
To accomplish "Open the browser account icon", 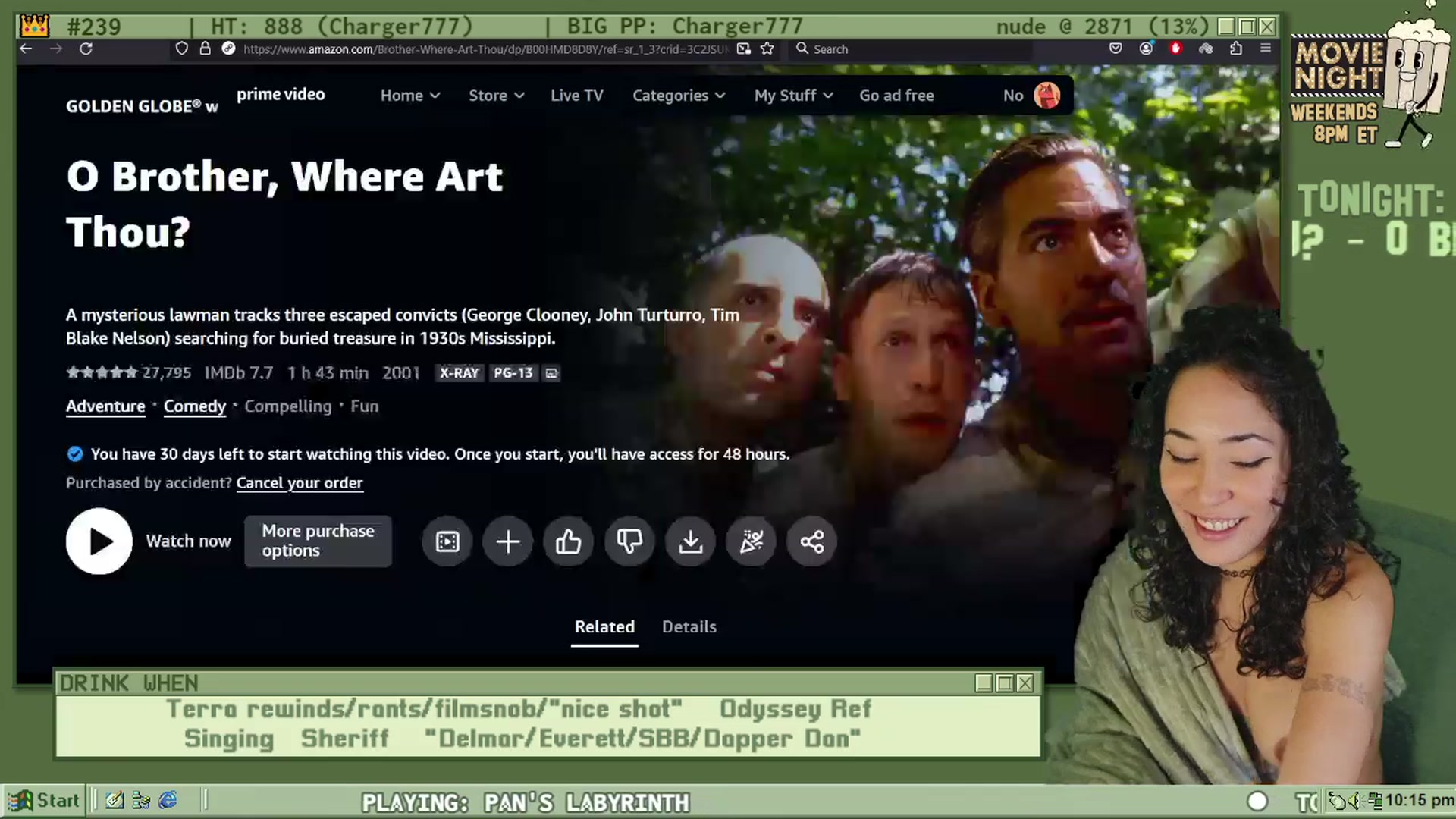I will [1146, 49].
